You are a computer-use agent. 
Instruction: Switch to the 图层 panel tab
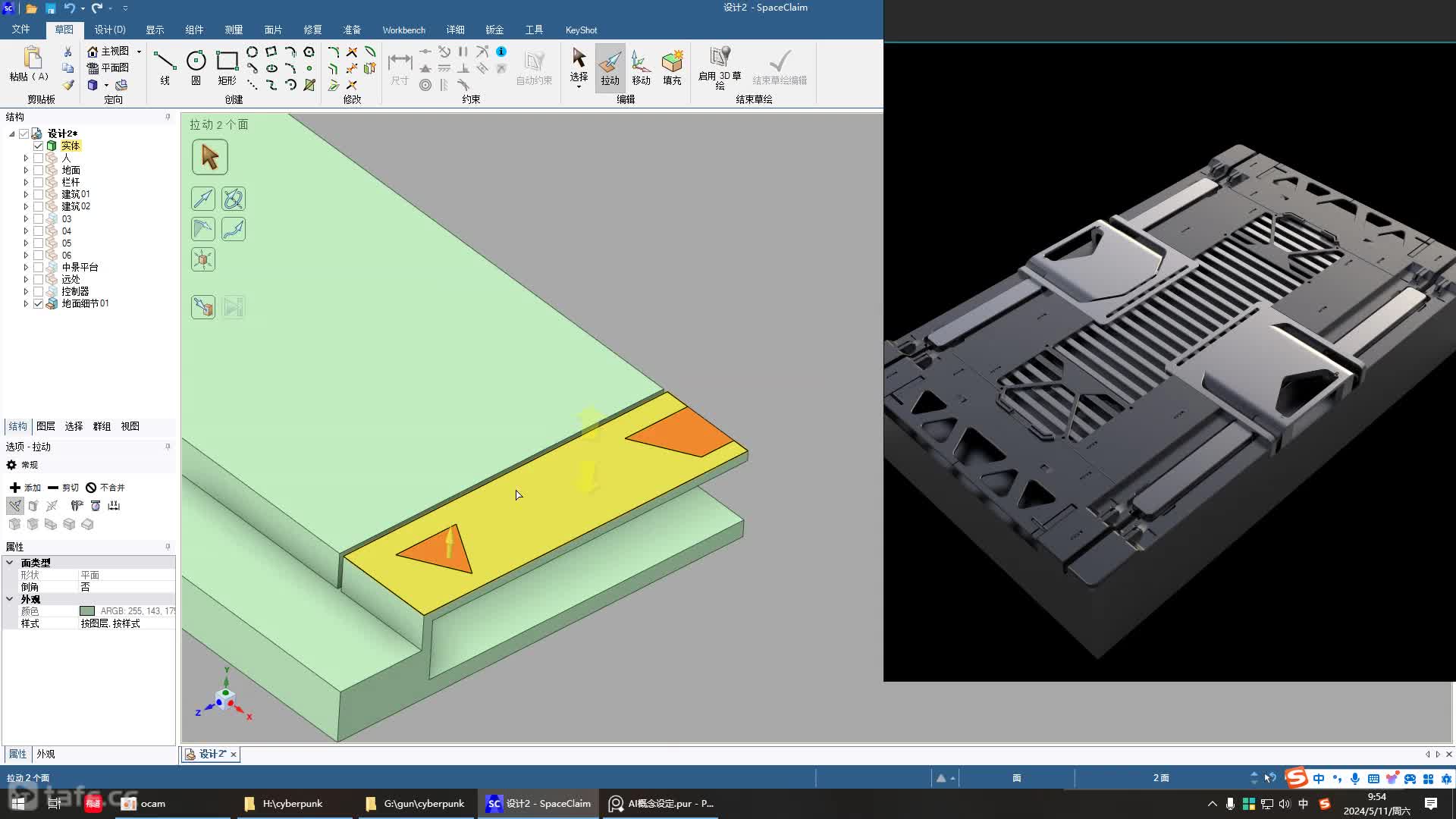pos(45,426)
